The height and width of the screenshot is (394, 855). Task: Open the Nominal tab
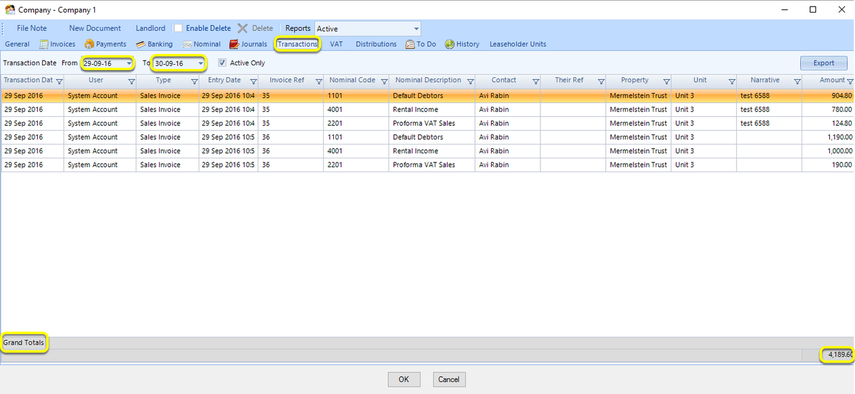pyautogui.click(x=201, y=44)
